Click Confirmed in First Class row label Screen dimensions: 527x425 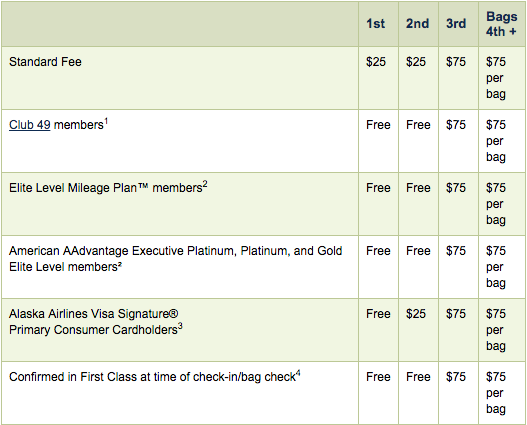point(155,376)
